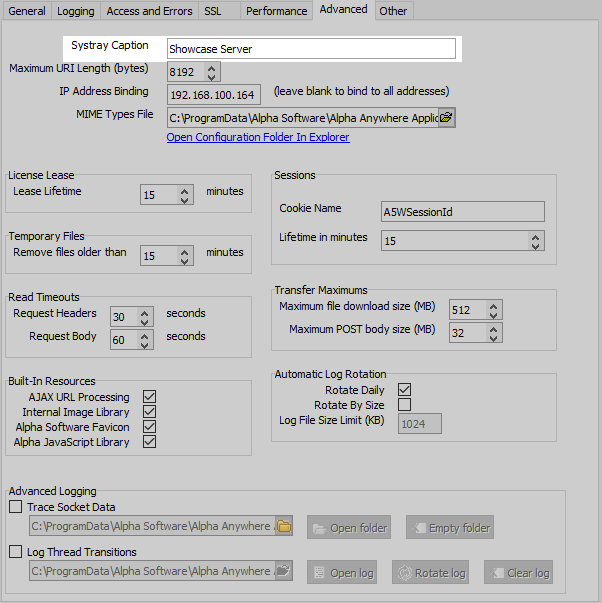602x603 pixels.
Task: Open the Other tab
Action: coord(393,11)
